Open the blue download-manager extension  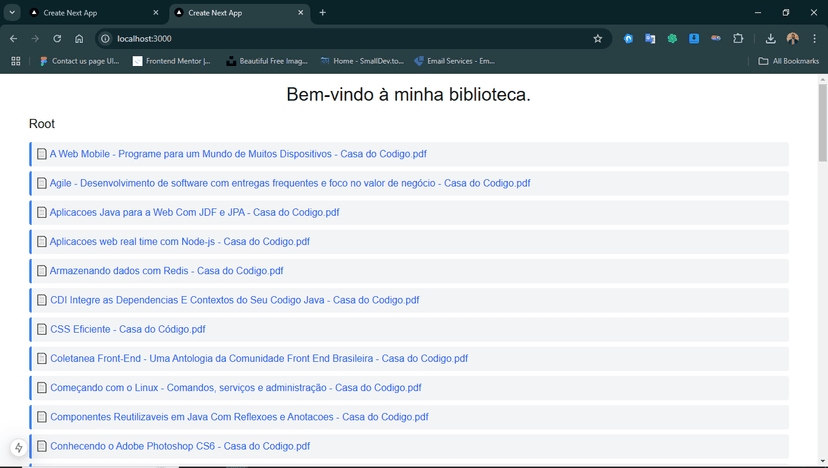click(x=694, y=39)
